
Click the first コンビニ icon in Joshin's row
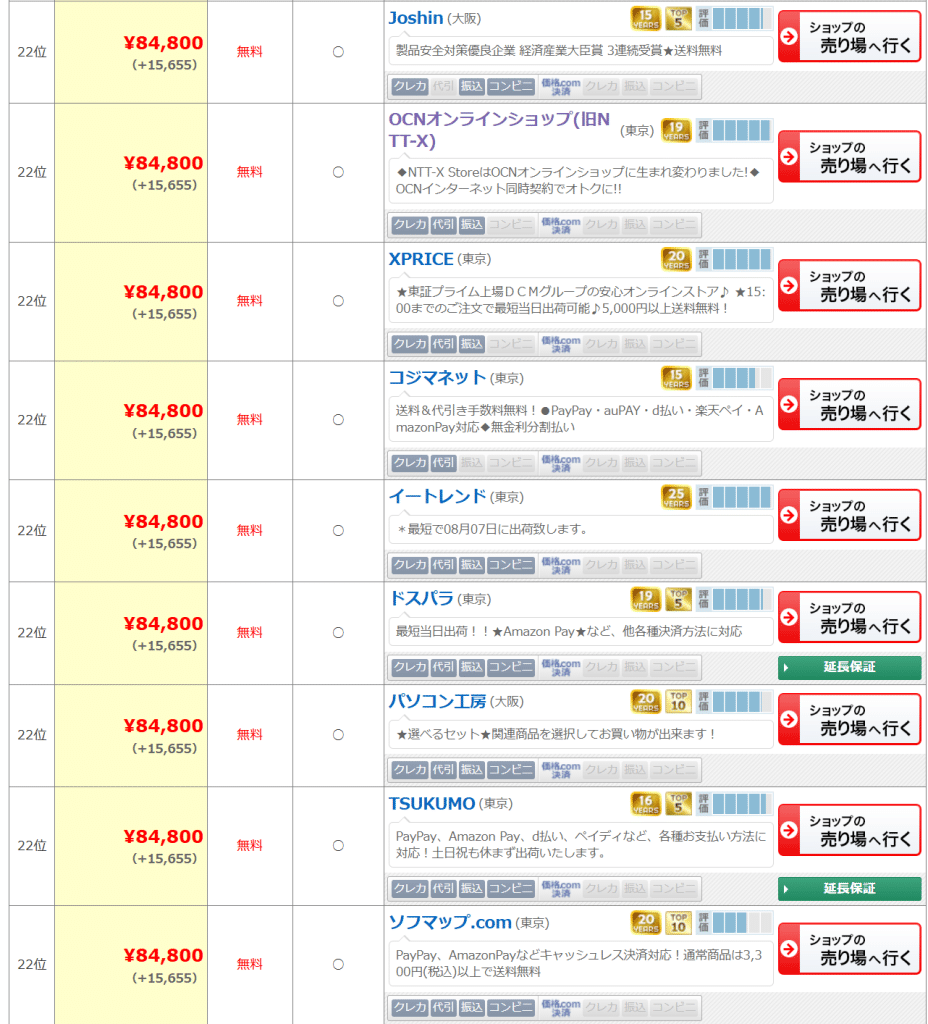pos(511,86)
